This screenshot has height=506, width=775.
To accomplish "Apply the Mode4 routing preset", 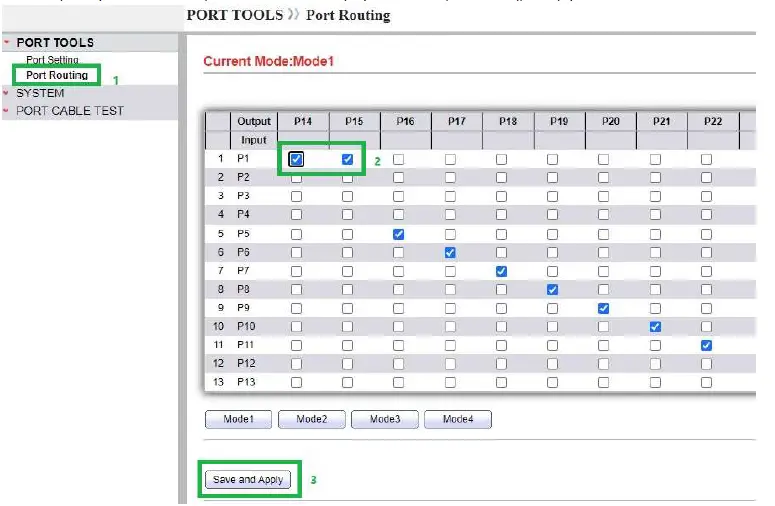I will point(457,419).
